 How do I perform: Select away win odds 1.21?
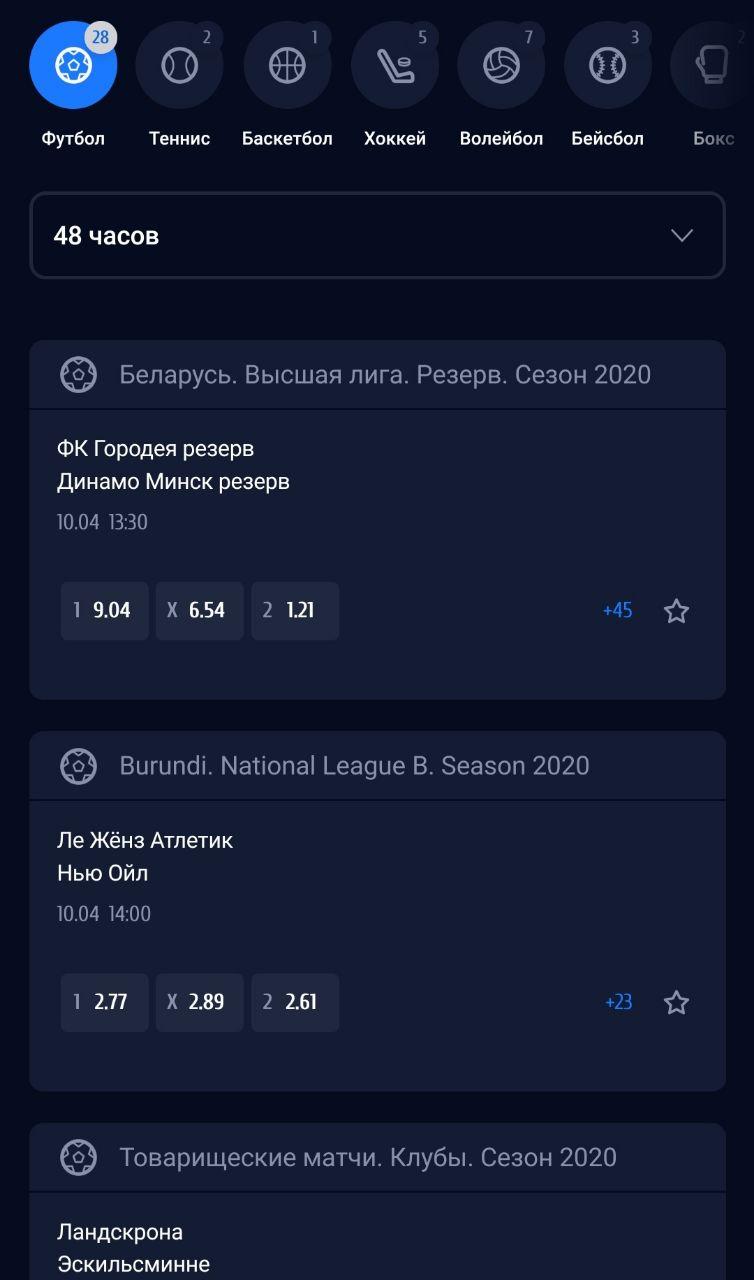[x=295, y=611]
